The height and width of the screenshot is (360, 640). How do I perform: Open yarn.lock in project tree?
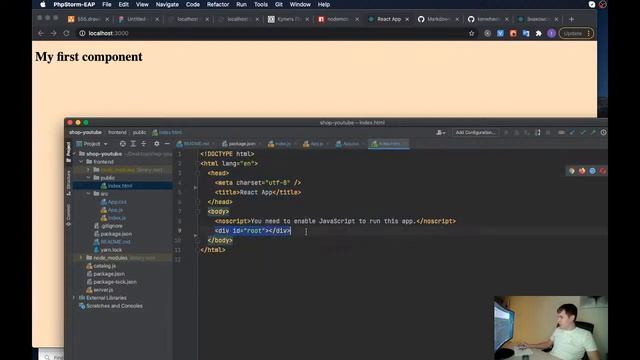pyautogui.click(x=111, y=250)
